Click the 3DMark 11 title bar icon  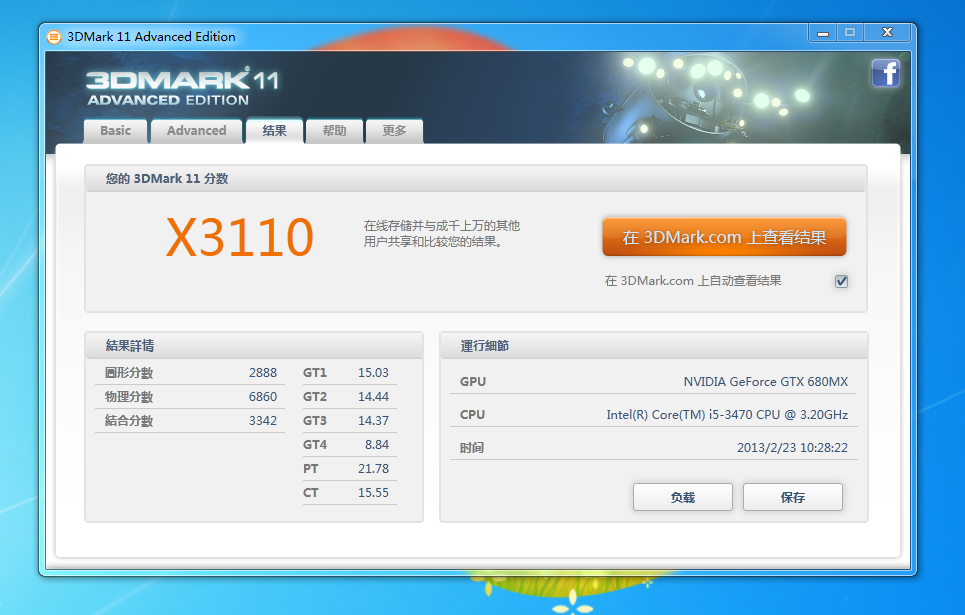[x=54, y=37]
